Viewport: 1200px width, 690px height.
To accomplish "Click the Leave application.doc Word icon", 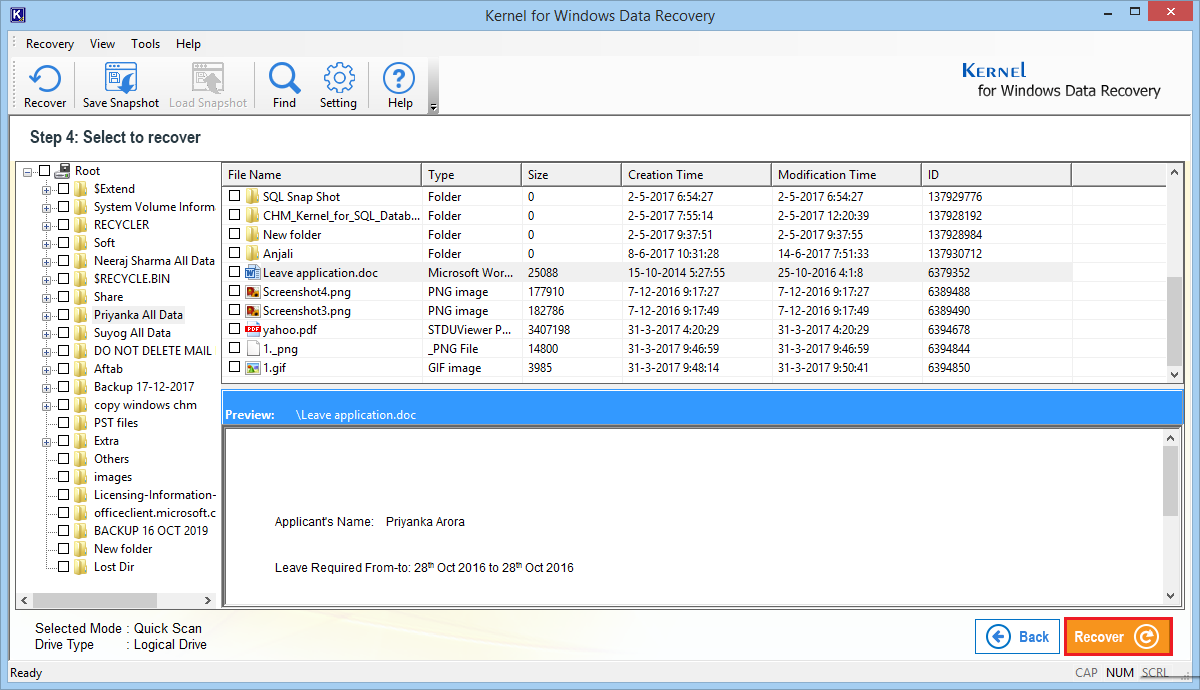I will point(252,273).
